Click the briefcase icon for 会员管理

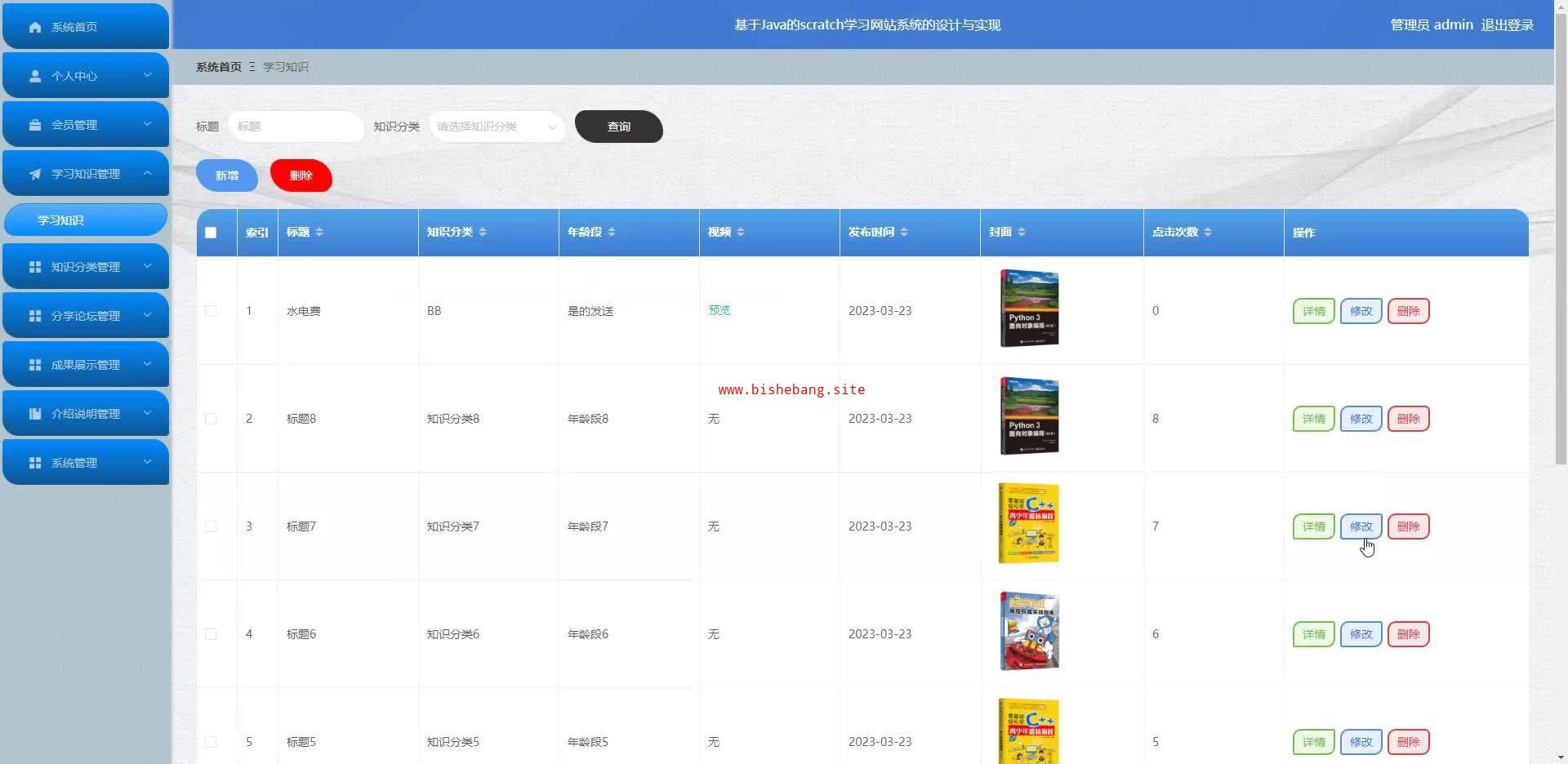(35, 125)
